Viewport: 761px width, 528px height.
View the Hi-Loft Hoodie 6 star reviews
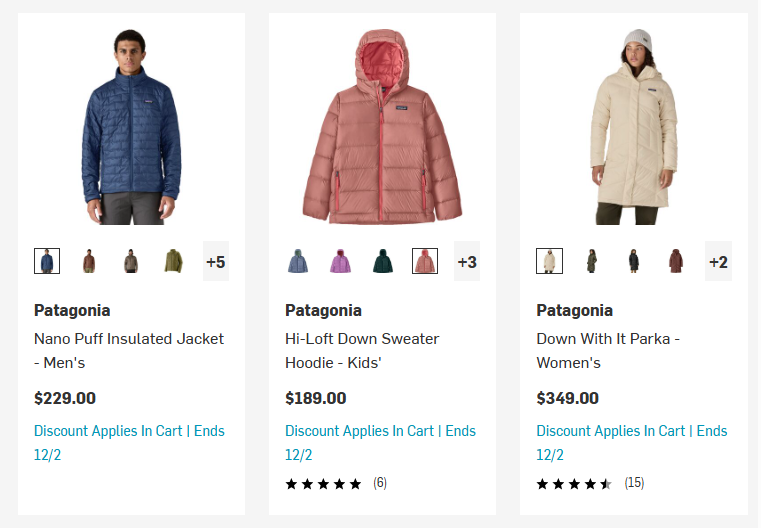point(335,483)
